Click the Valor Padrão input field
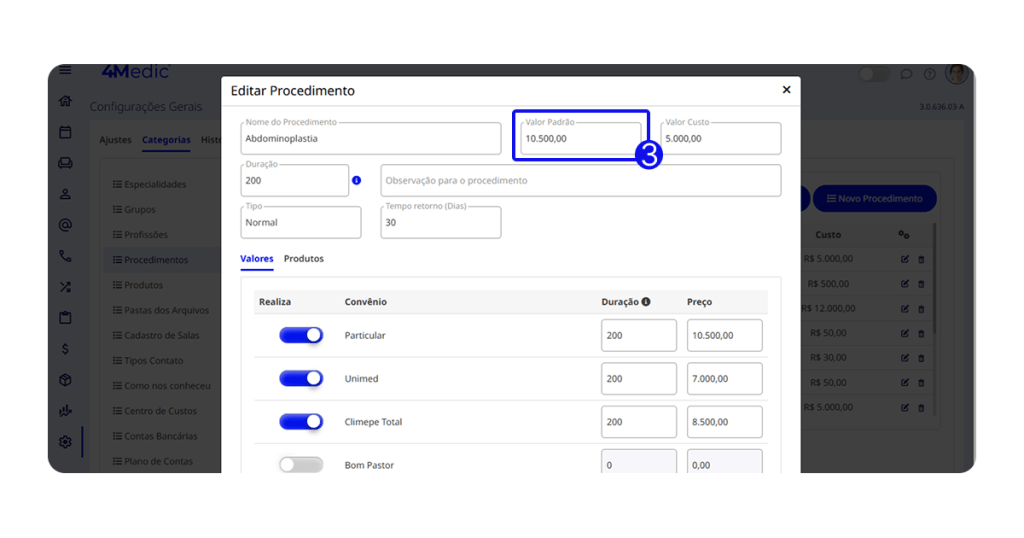This screenshot has height=538, width=1024. click(x=581, y=139)
